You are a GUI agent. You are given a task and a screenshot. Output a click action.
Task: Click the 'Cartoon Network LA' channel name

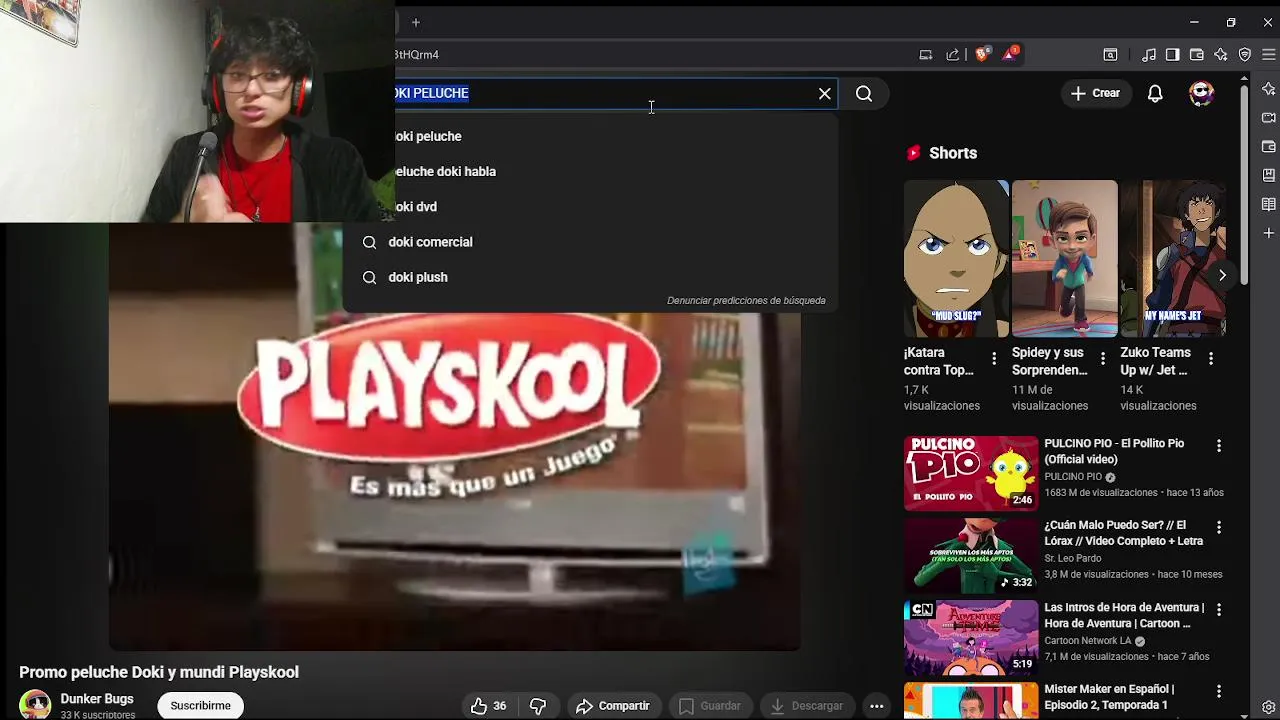(1088, 641)
